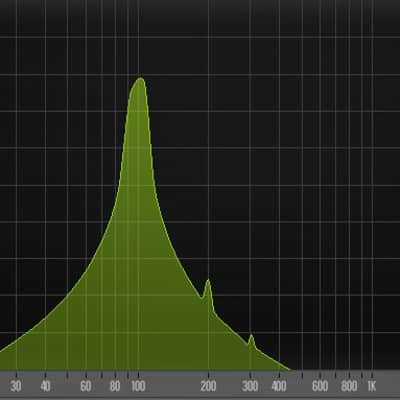Click the unlabeled tick between 80 and 100

128,376
